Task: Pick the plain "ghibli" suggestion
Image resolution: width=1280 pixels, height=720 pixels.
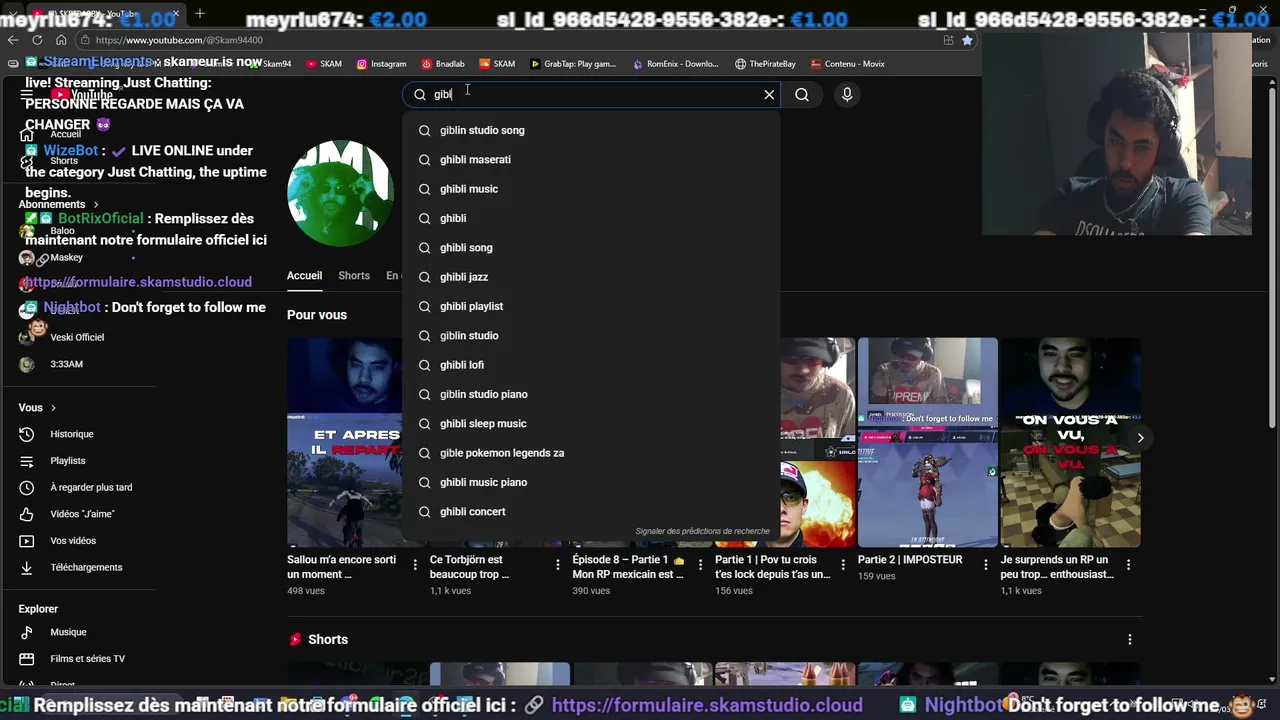Action: tap(591, 218)
